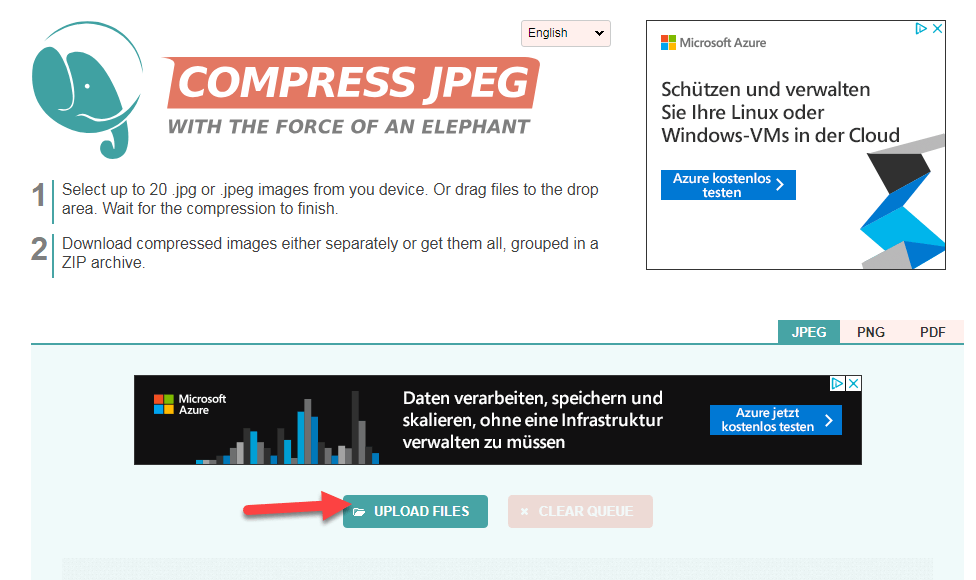Close the Microsoft Azure ad
The image size is (976, 580).
[937, 28]
